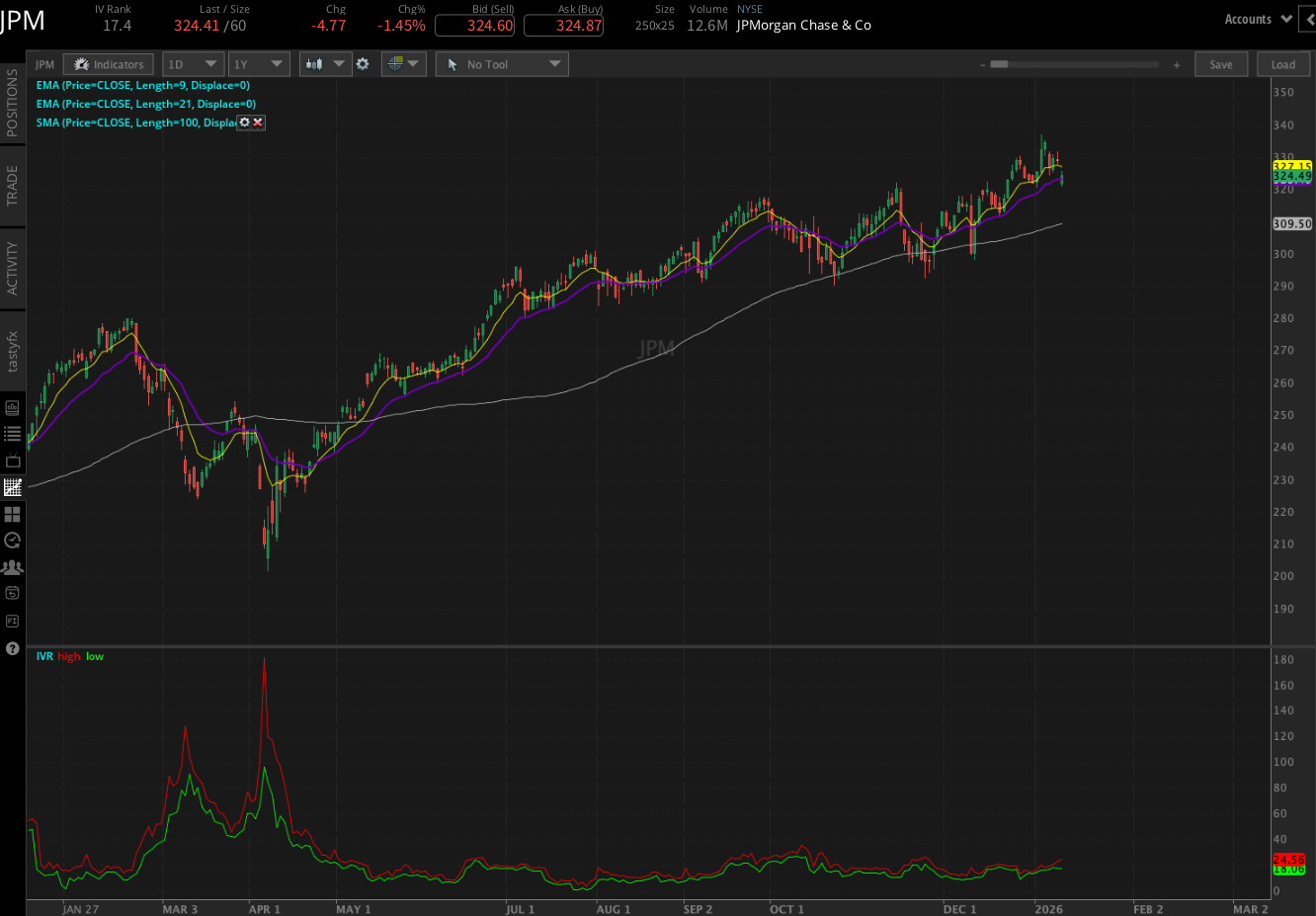Click the help question mark icon
Image resolution: width=1316 pixels, height=916 pixels.
point(13,647)
